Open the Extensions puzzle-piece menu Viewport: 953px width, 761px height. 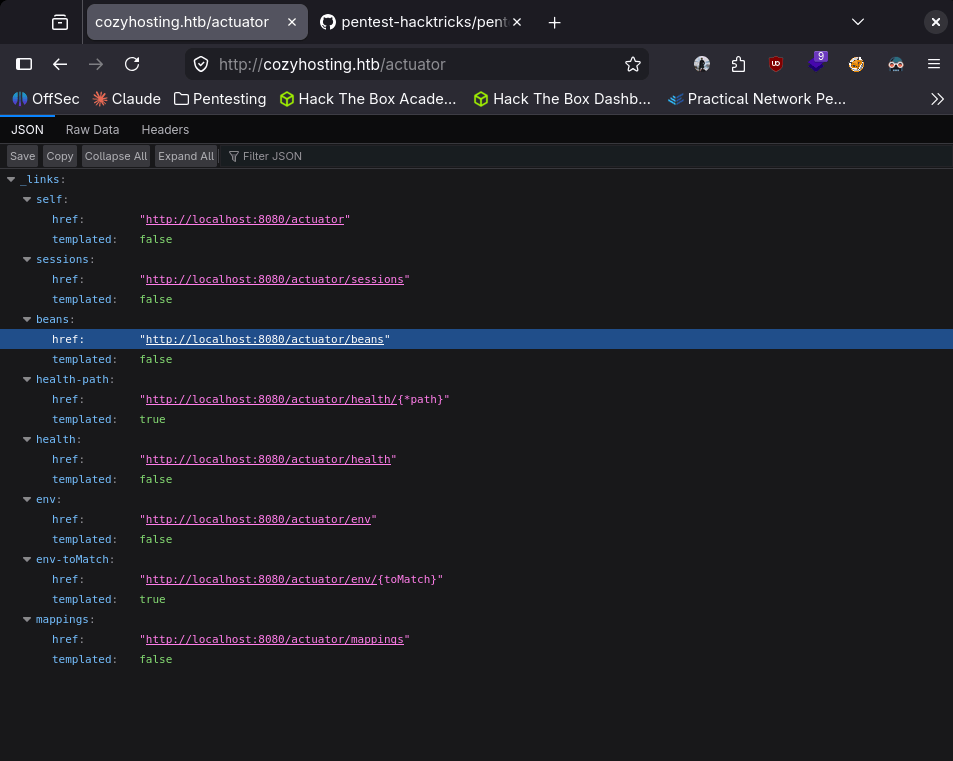click(738, 64)
